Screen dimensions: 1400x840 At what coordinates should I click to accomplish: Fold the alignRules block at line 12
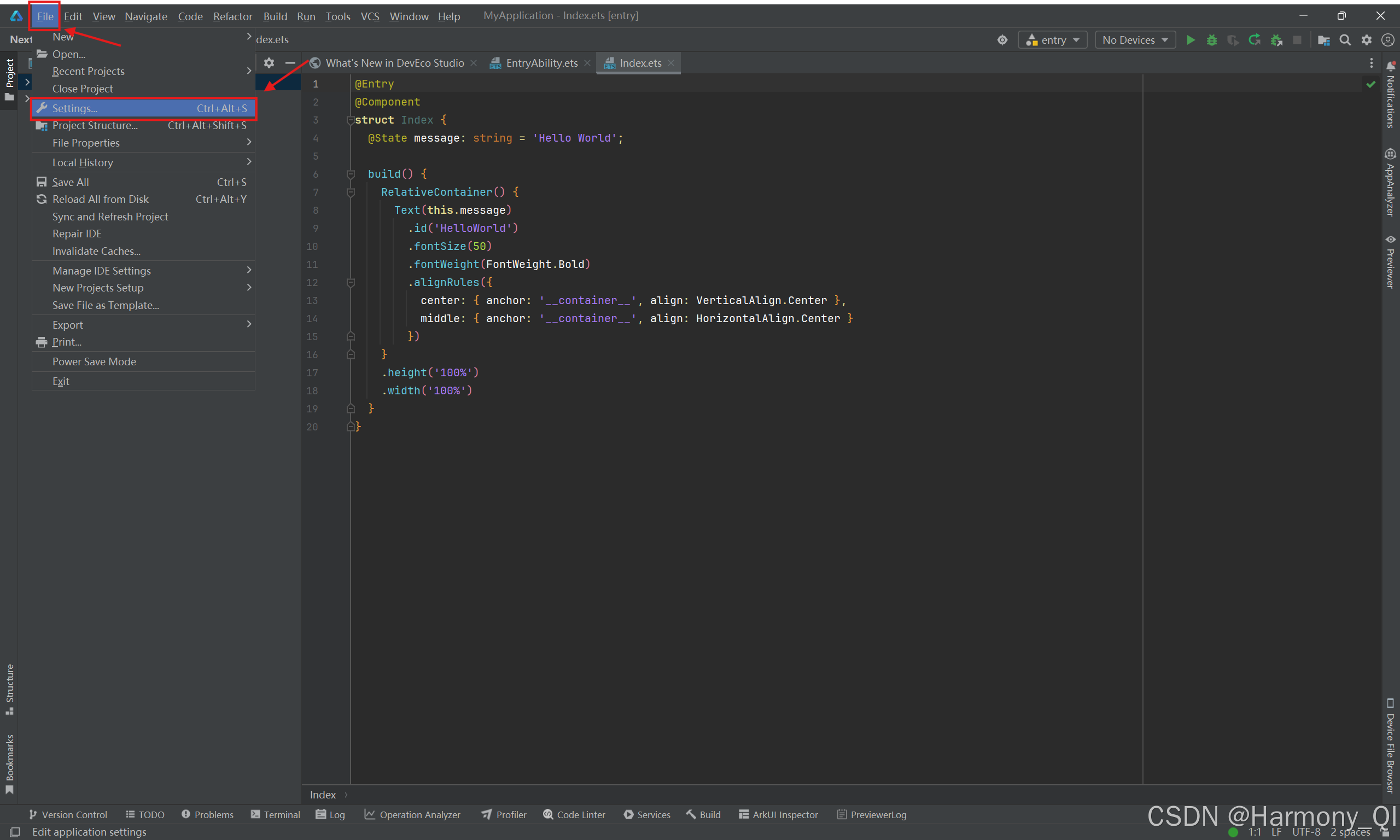coord(351,282)
